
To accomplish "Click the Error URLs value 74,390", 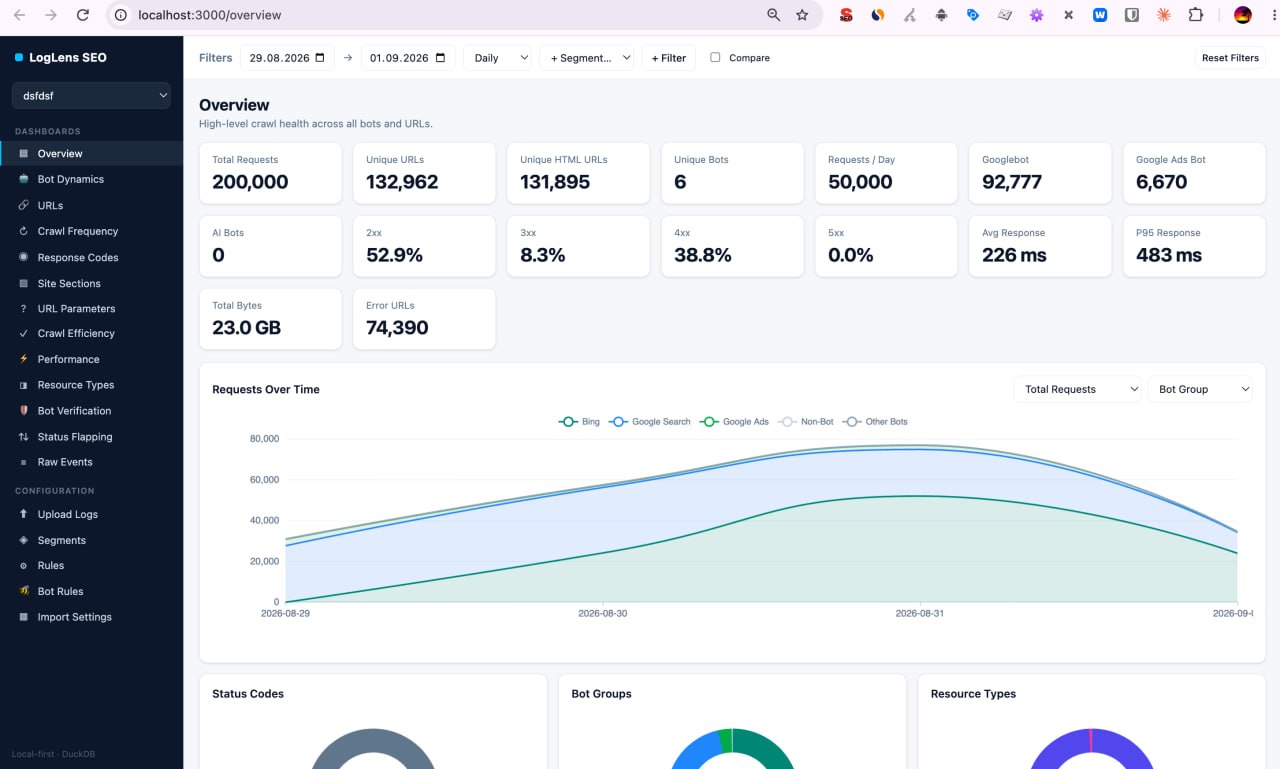I will click(397, 328).
